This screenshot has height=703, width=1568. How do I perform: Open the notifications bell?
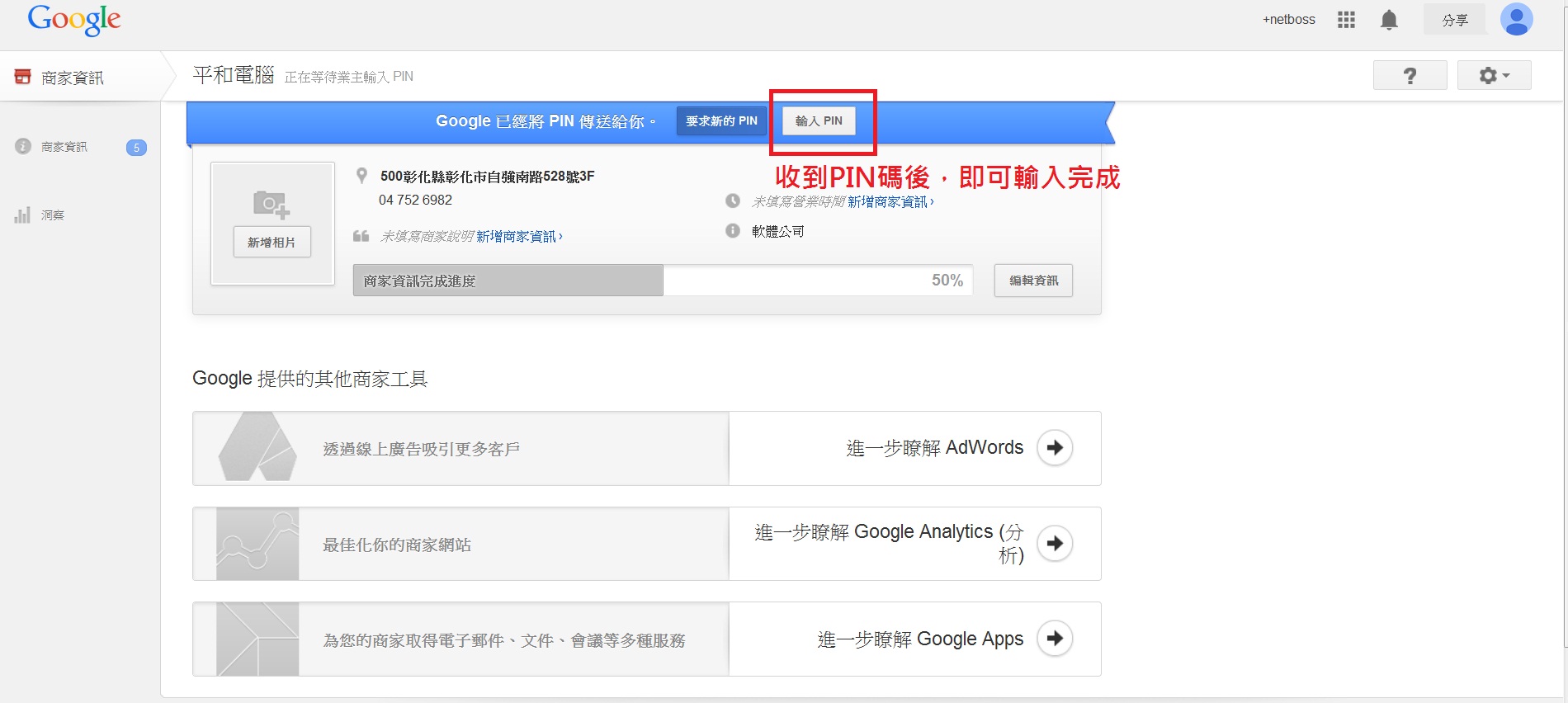click(1389, 20)
